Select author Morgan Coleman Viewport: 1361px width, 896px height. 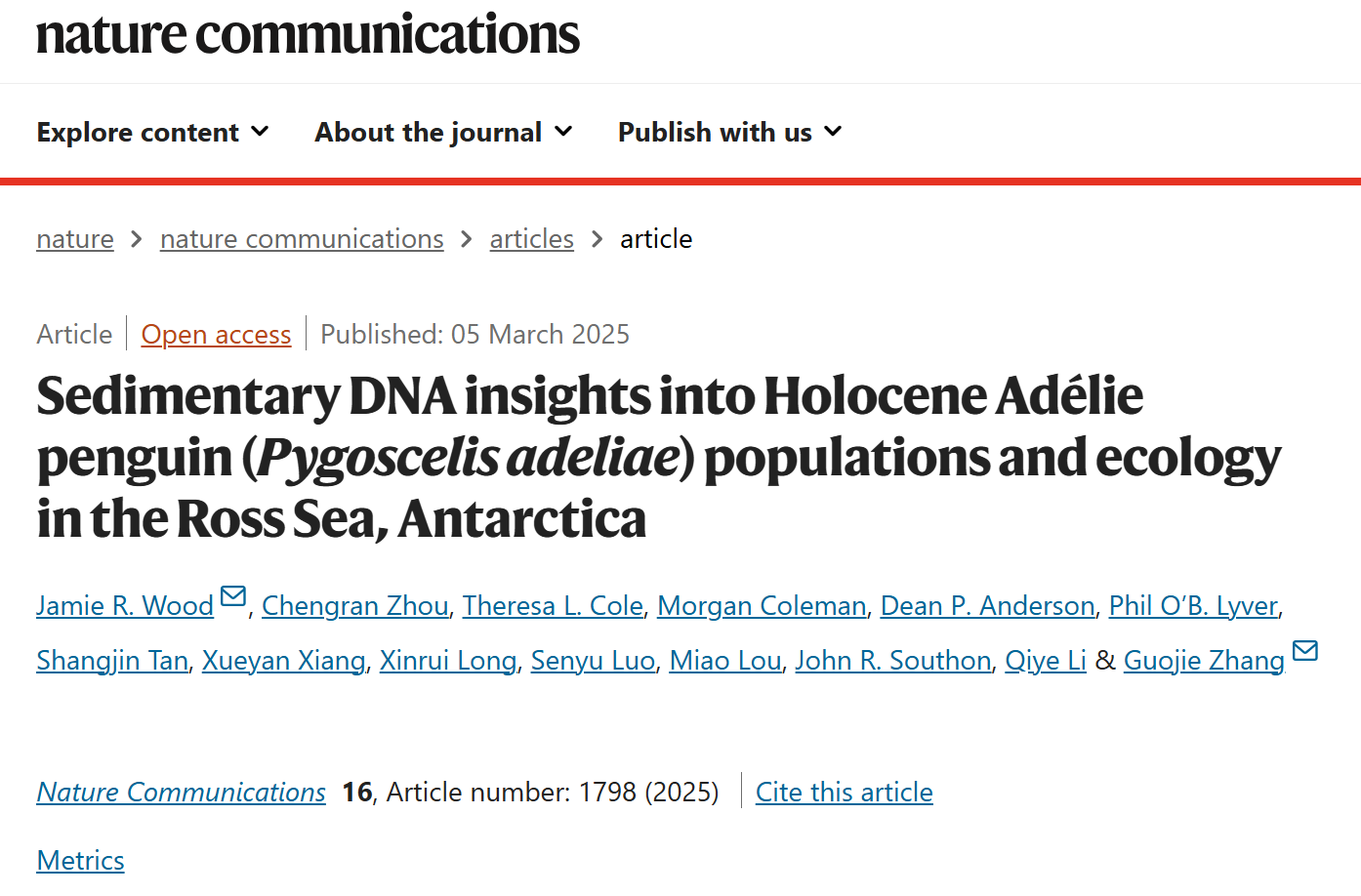pos(762,606)
